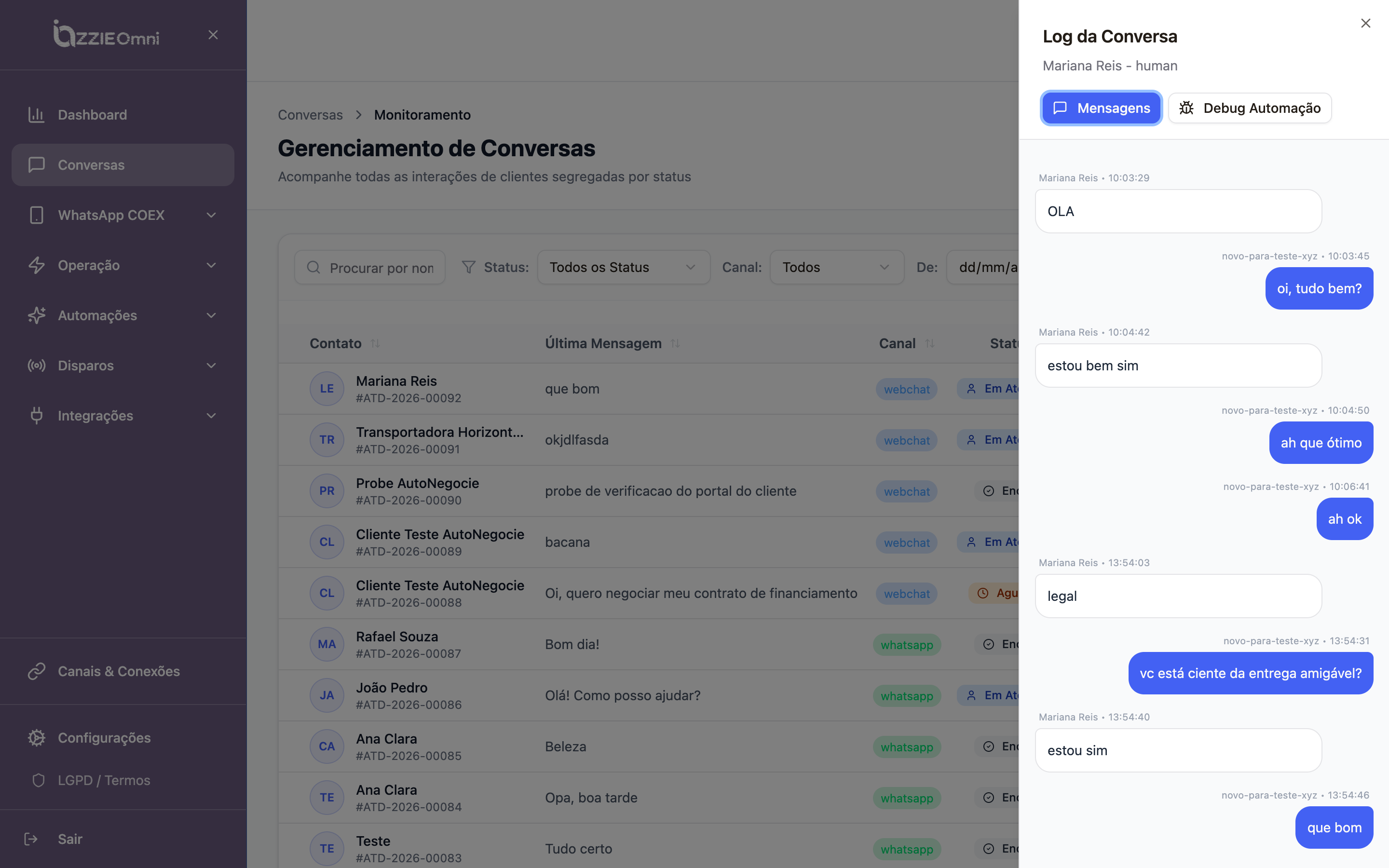This screenshot has width=1389, height=868.
Task: Click the "estou bem sim" message bubble
Action: click(x=1178, y=366)
